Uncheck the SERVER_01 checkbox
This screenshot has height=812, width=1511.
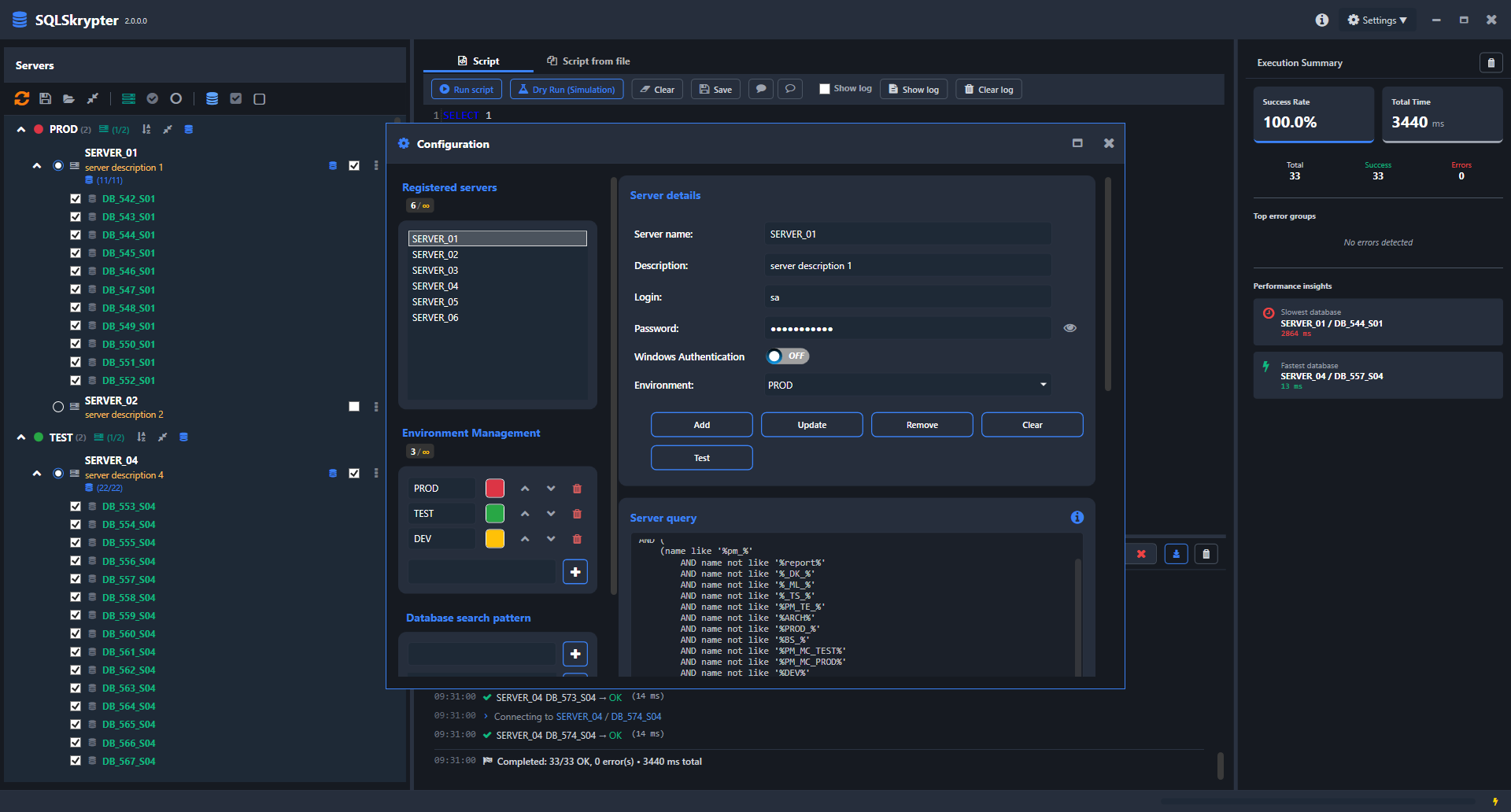[354, 165]
